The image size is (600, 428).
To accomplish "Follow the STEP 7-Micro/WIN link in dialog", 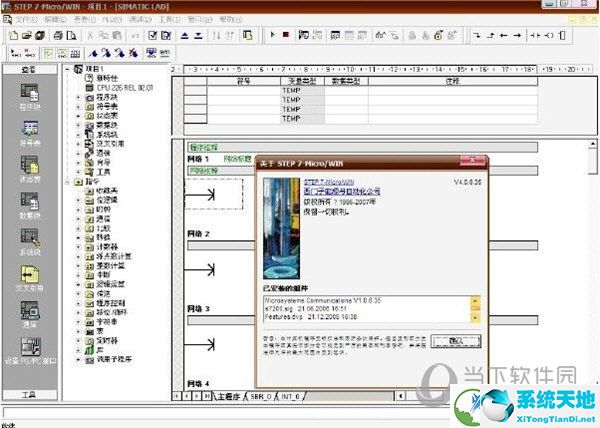I will coord(329,182).
